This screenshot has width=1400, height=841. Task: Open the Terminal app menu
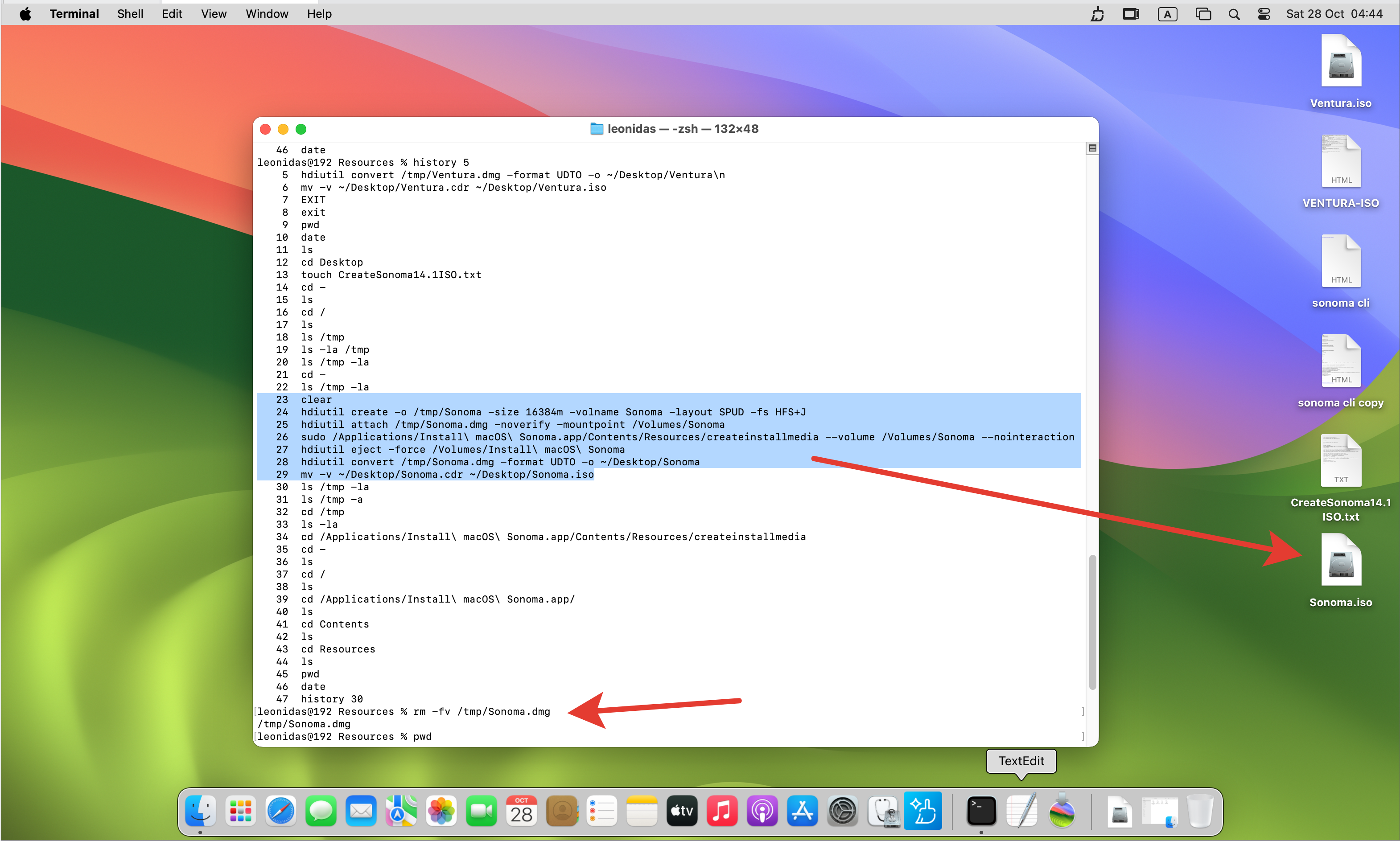tap(74, 14)
